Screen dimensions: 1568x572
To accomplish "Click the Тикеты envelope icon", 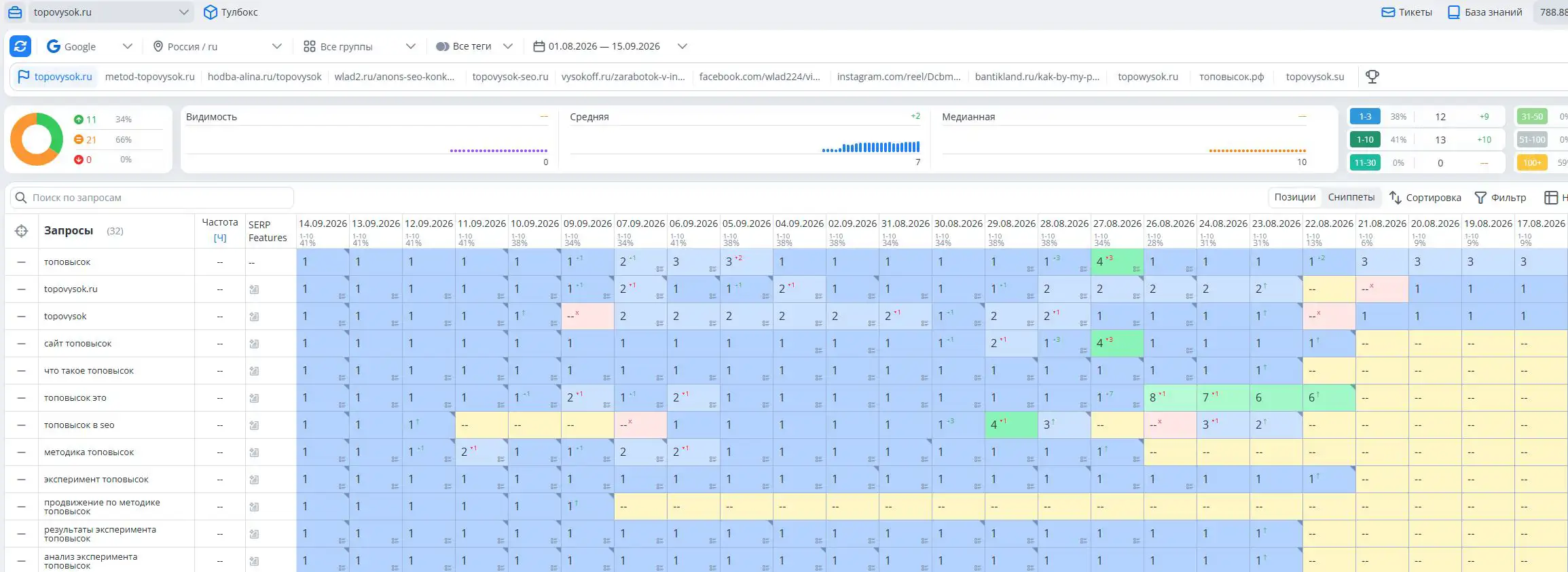I will (x=1388, y=12).
